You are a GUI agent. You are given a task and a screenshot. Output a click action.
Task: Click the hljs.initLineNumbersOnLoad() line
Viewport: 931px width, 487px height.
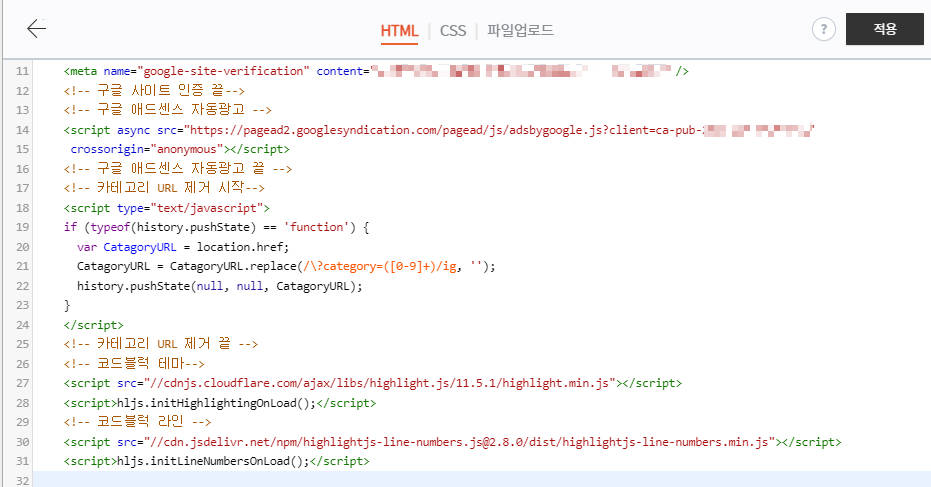[x=216, y=461]
